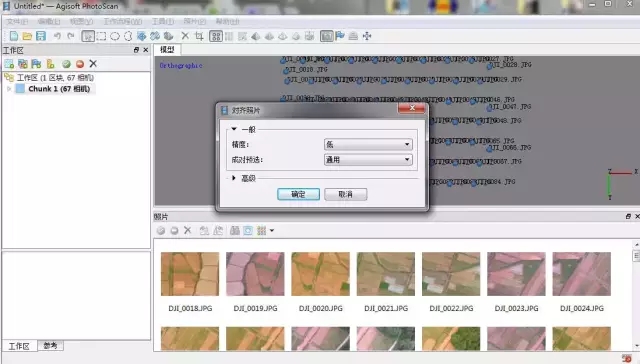Reset the view with the arrows icon
Image resolution: width=640 pixels, height=364 pixels.
(x=367, y=36)
